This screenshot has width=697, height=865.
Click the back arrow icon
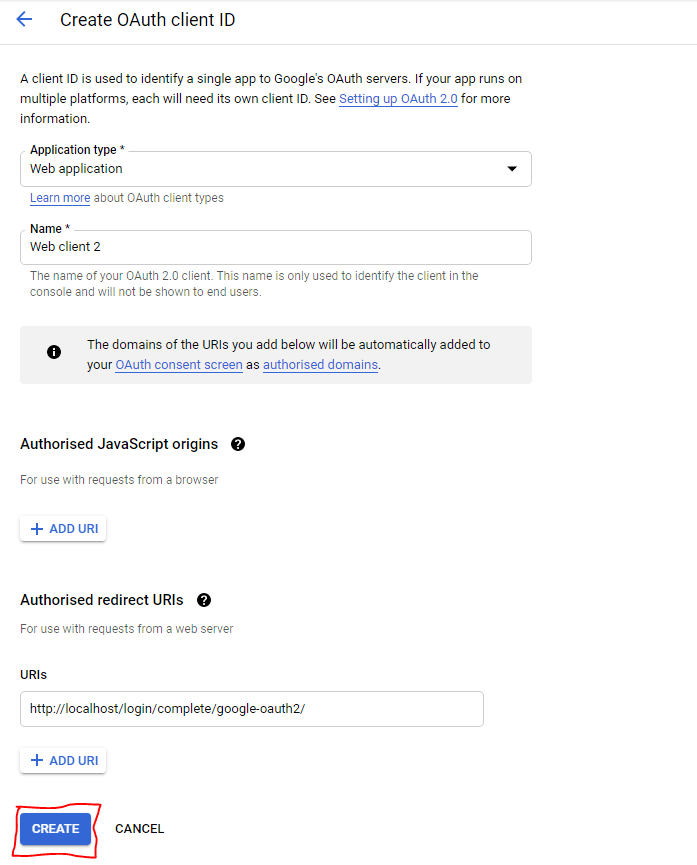(x=24, y=20)
